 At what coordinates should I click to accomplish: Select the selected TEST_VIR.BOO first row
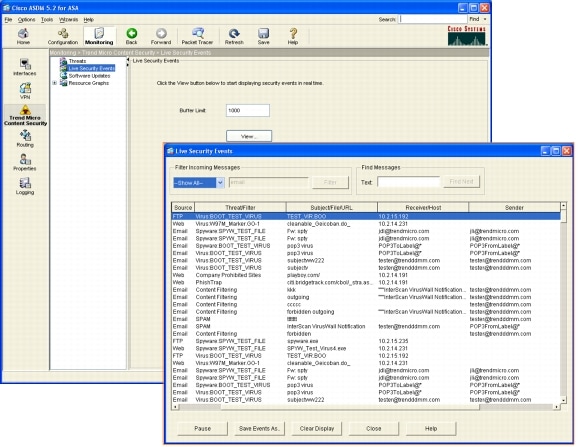point(366,216)
